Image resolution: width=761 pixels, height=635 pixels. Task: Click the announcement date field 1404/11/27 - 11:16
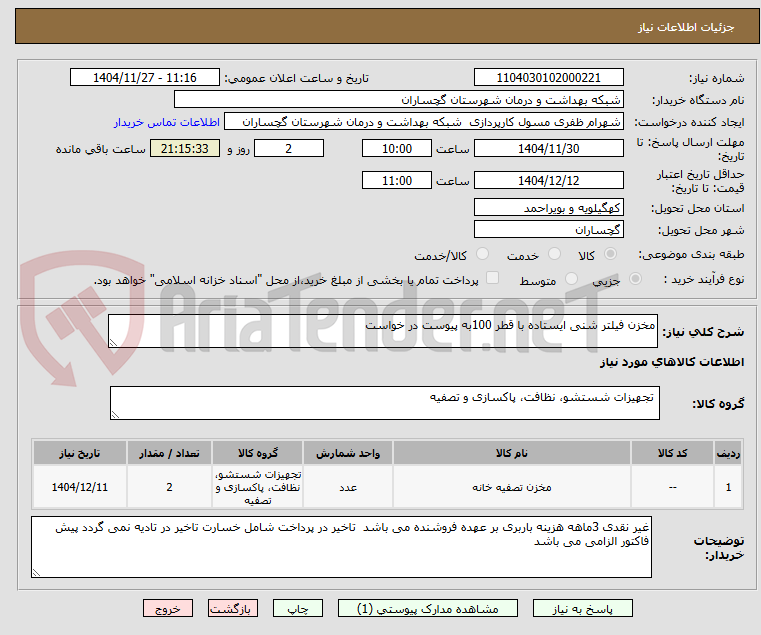click(x=145, y=78)
